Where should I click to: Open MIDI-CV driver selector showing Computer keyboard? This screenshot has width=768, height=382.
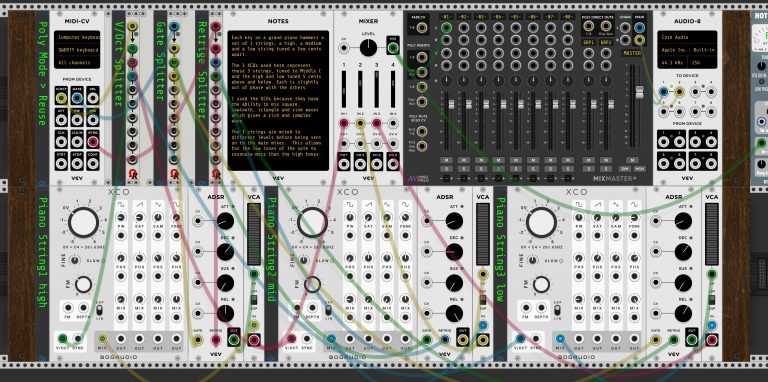tap(77, 37)
